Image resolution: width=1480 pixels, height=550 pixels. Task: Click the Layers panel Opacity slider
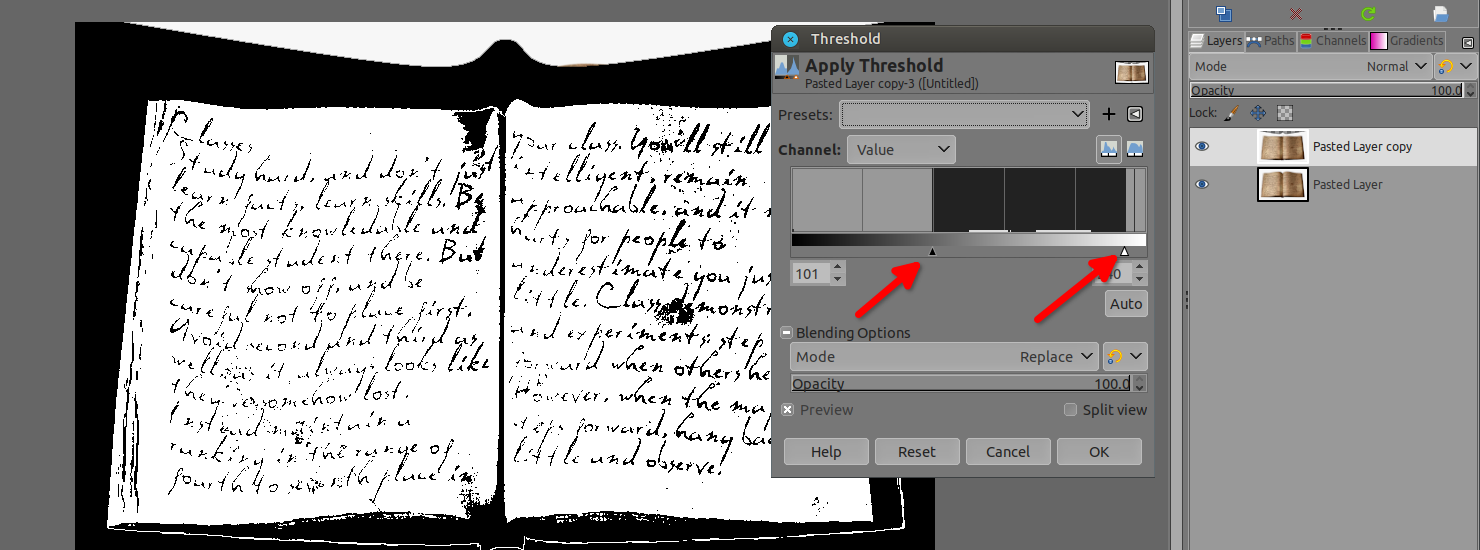[1326, 90]
